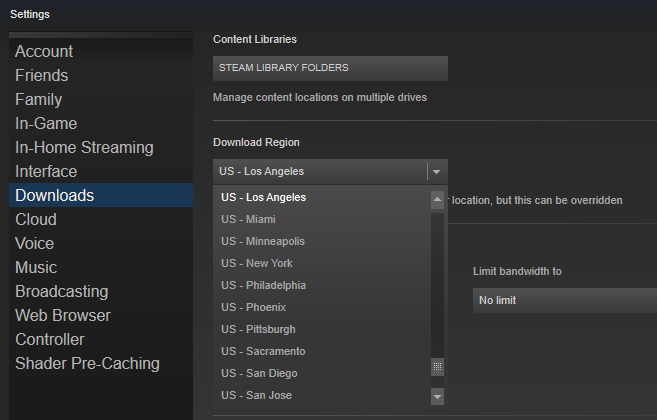Viewport: 657px width, 420px height.
Task: Open the Friends settings category
Action: tap(101, 75)
